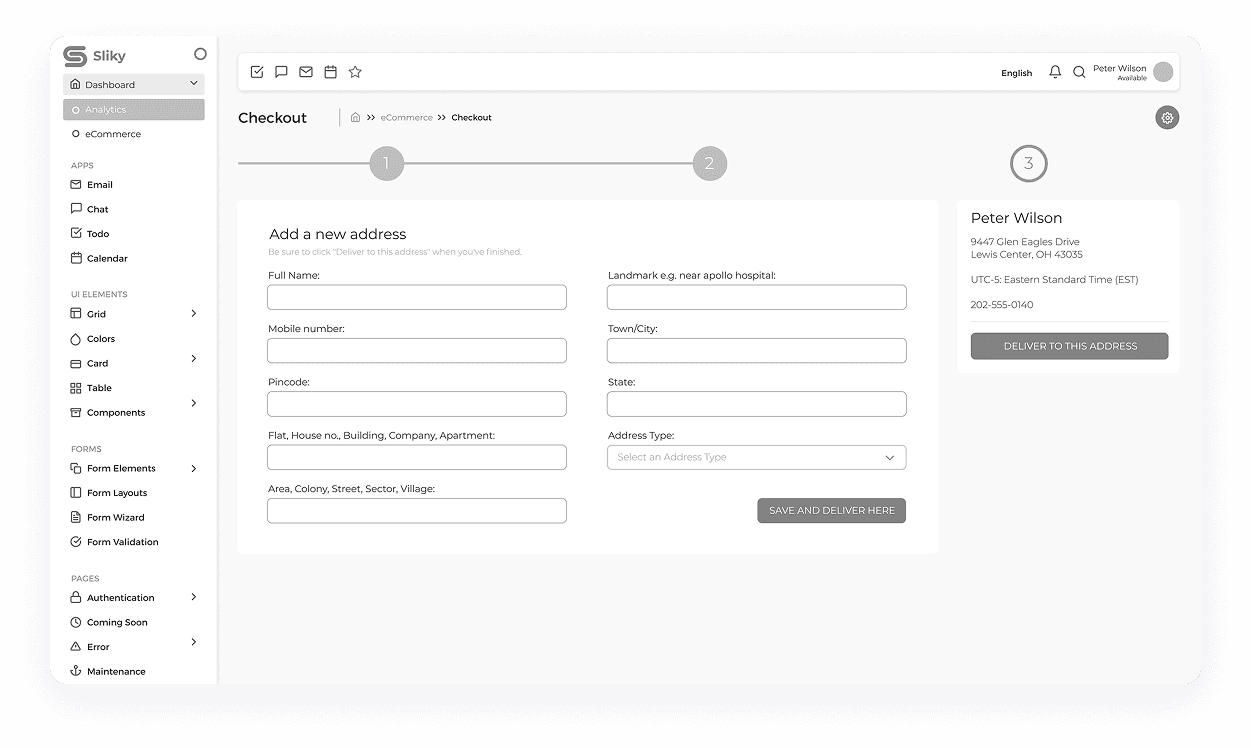The height and width of the screenshot is (748, 1251).
Task: Expand Form Elements in the sidebar
Action: pos(120,468)
